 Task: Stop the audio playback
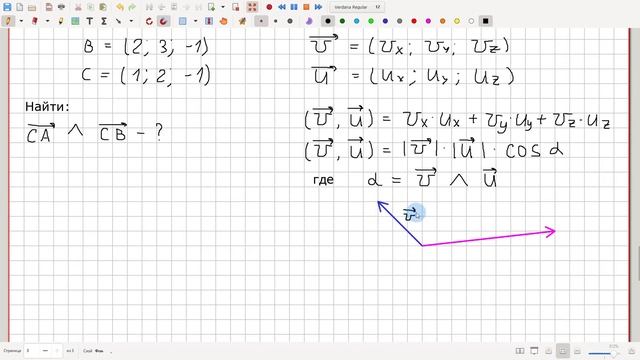(x=306, y=7)
